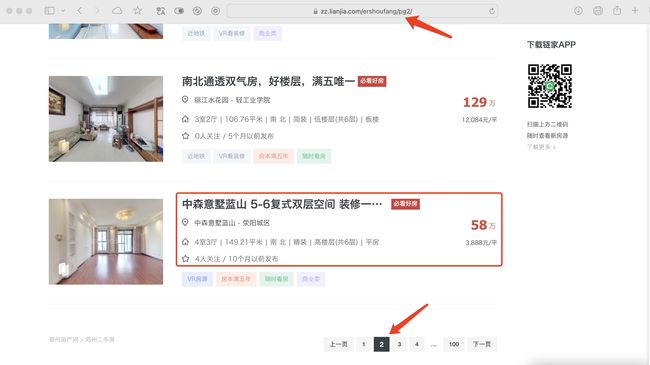Select the 3,888元/平 unit price
Viewport: 650px width, 365px height.
pyautogui.click(x=481, y=242)
